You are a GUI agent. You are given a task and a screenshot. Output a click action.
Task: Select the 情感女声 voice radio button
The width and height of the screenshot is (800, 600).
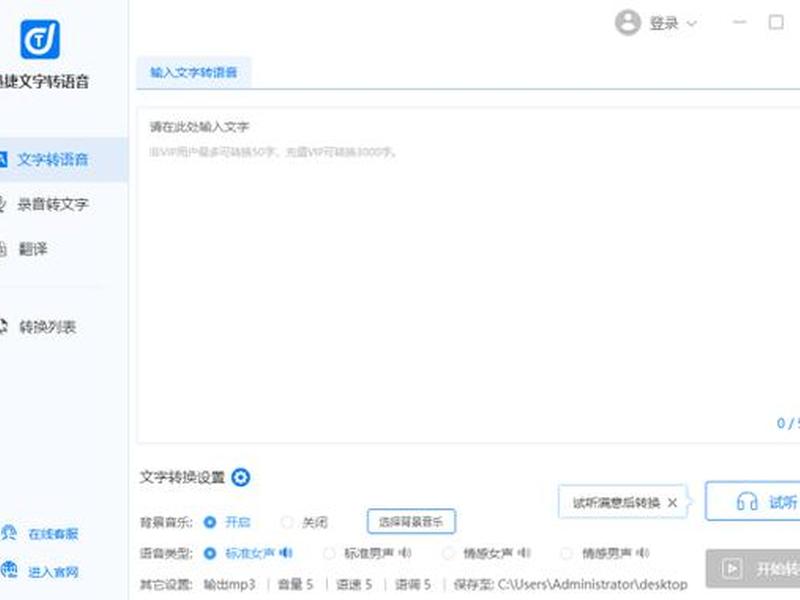(448, 553)
